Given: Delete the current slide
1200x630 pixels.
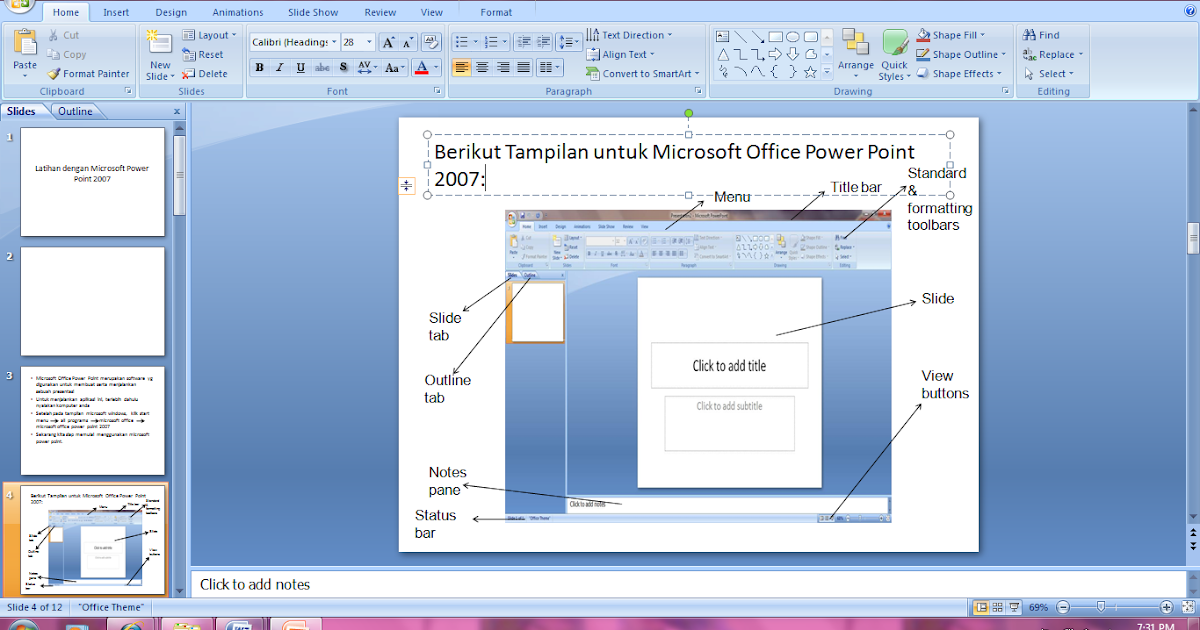Looking at the screenshot, I should [x=205, y=73].
